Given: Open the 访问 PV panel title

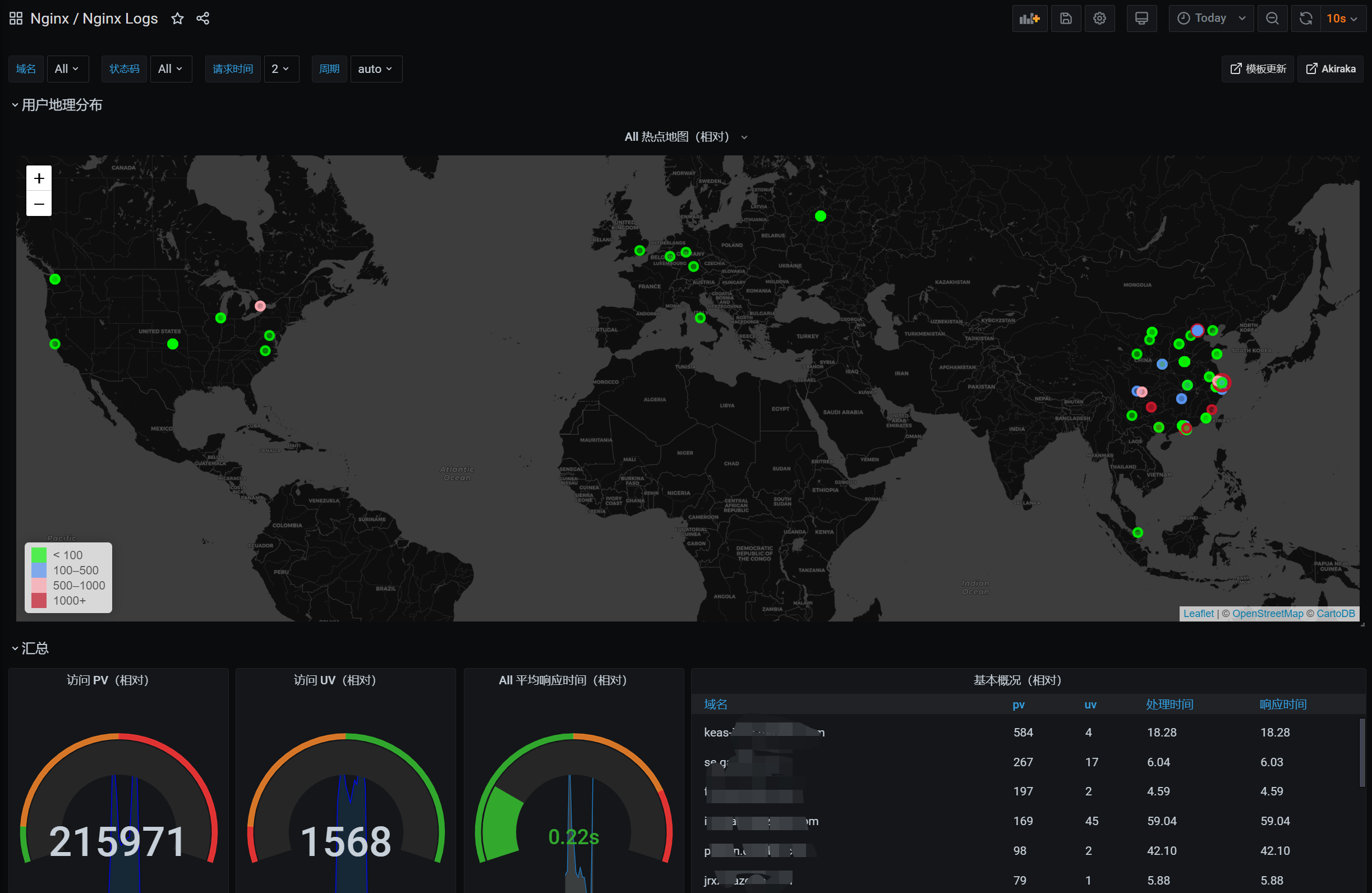Looking at the screenshot, I should [108, 680].
